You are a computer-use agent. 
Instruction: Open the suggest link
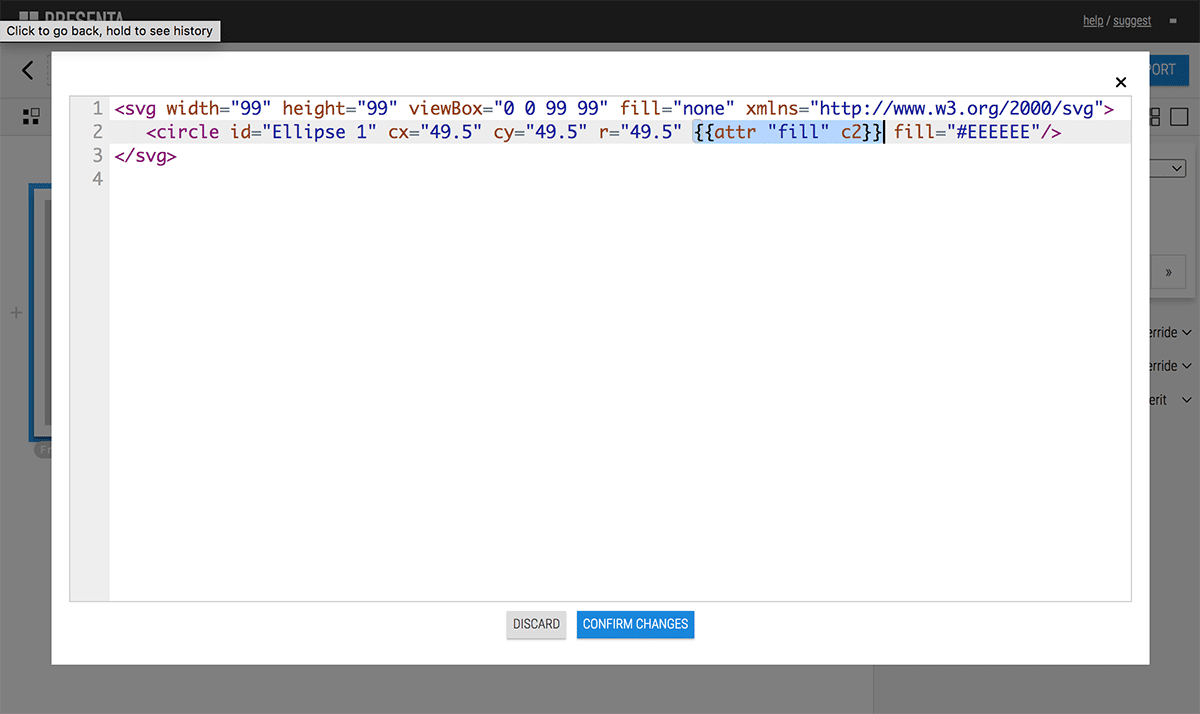[1132, 21]
